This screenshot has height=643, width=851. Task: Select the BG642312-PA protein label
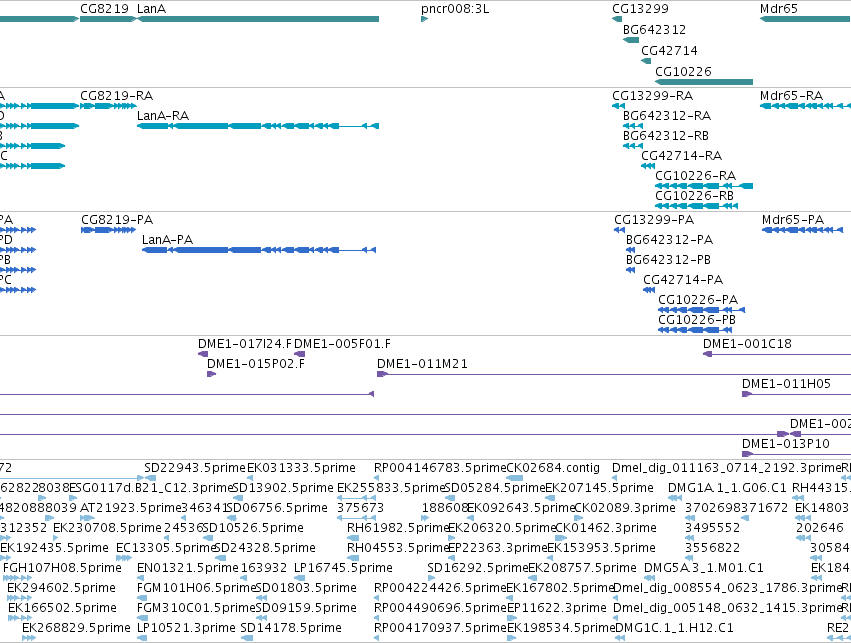669,240
